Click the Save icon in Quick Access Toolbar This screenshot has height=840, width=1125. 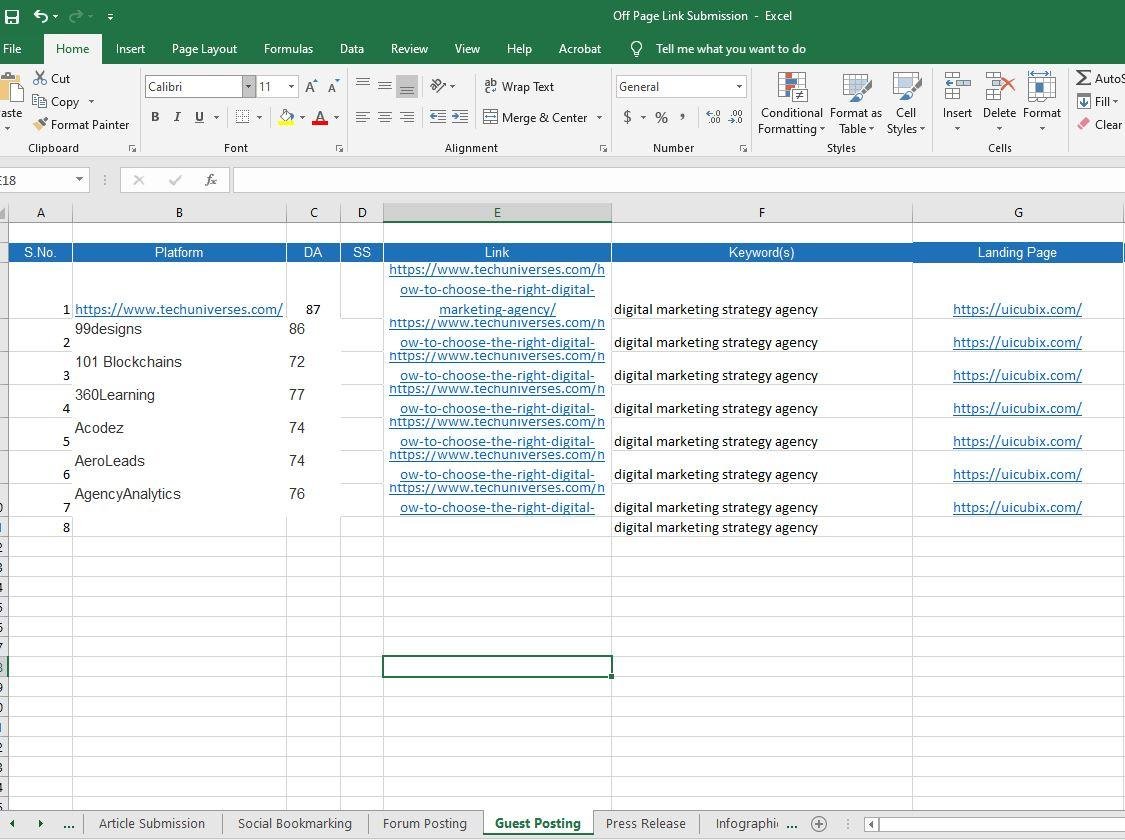click(x=12, y=16)
